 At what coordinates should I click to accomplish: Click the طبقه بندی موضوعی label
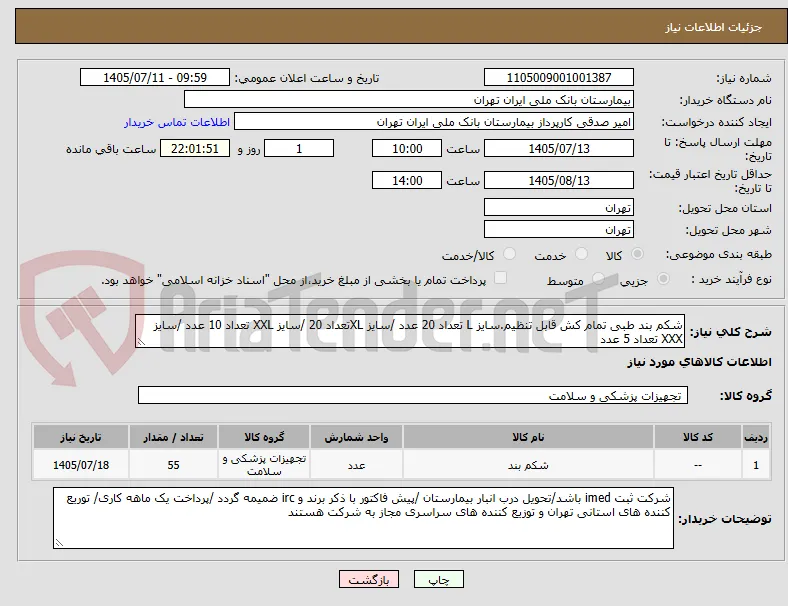719,254
